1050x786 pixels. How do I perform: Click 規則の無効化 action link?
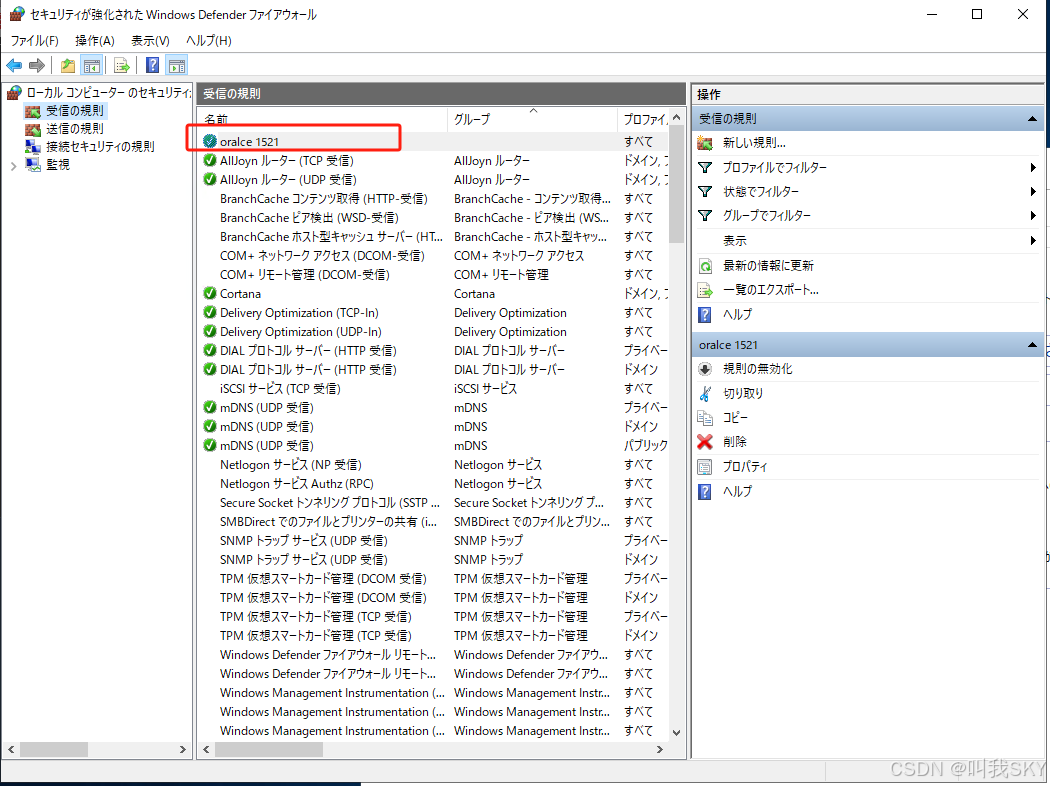[757, 369]
